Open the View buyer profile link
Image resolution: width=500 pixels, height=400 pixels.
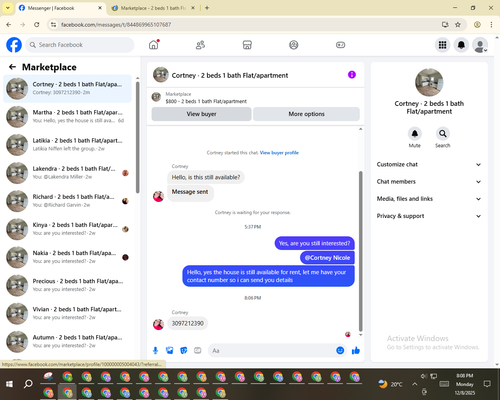[x=279, y=153]
